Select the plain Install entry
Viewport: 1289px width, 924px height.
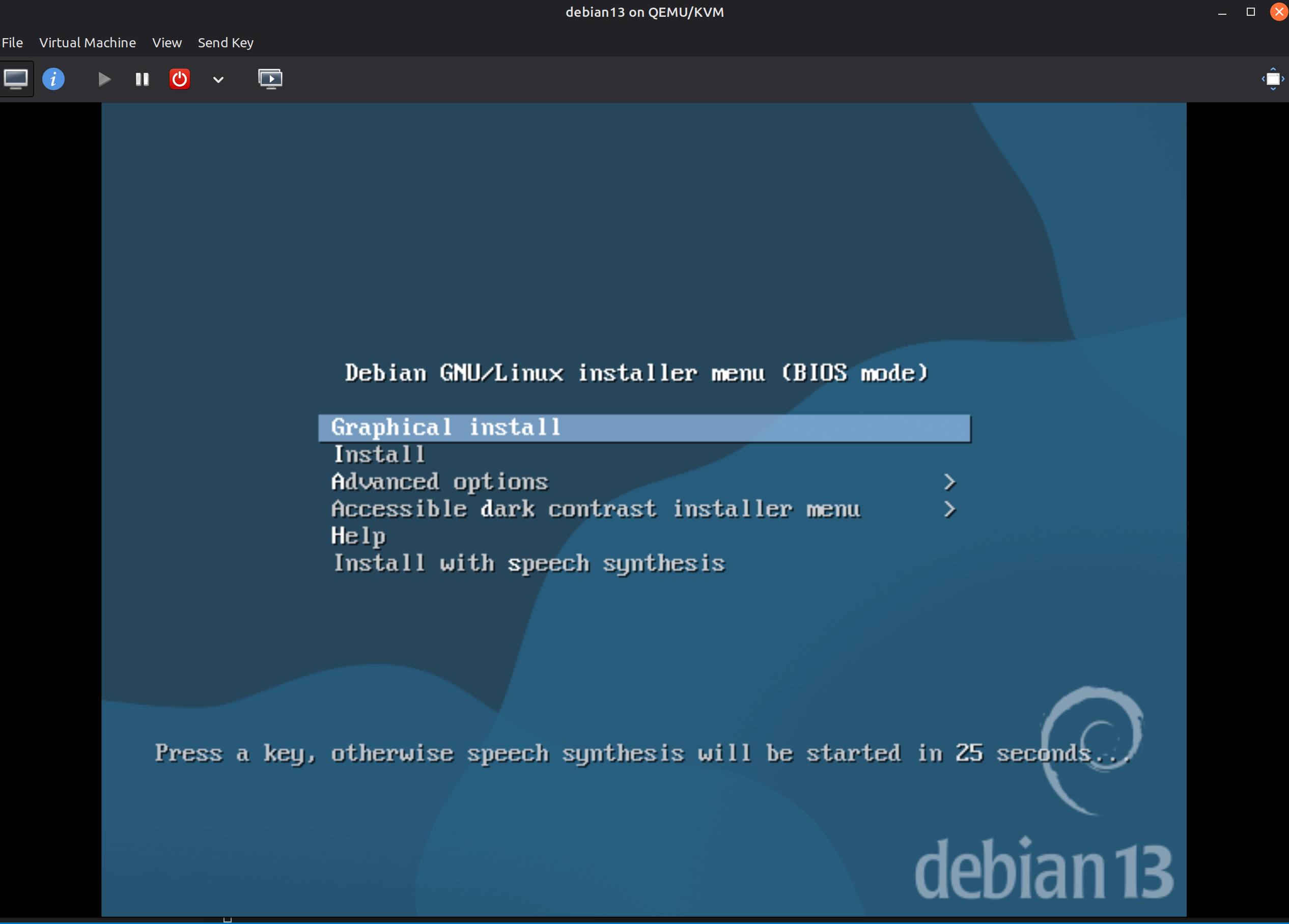point(379,455)
